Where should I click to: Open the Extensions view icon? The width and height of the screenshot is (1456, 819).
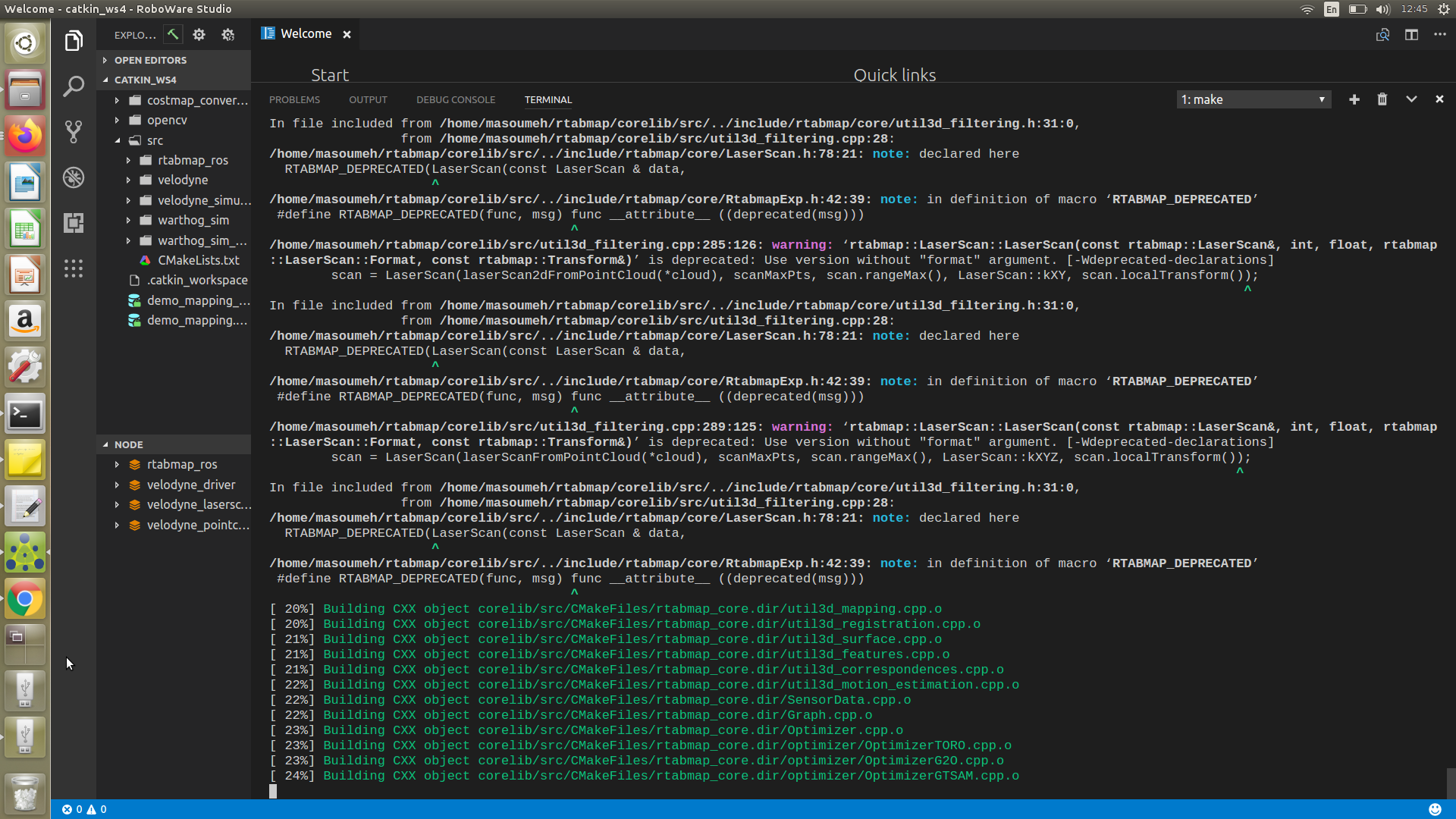point(74,223)
